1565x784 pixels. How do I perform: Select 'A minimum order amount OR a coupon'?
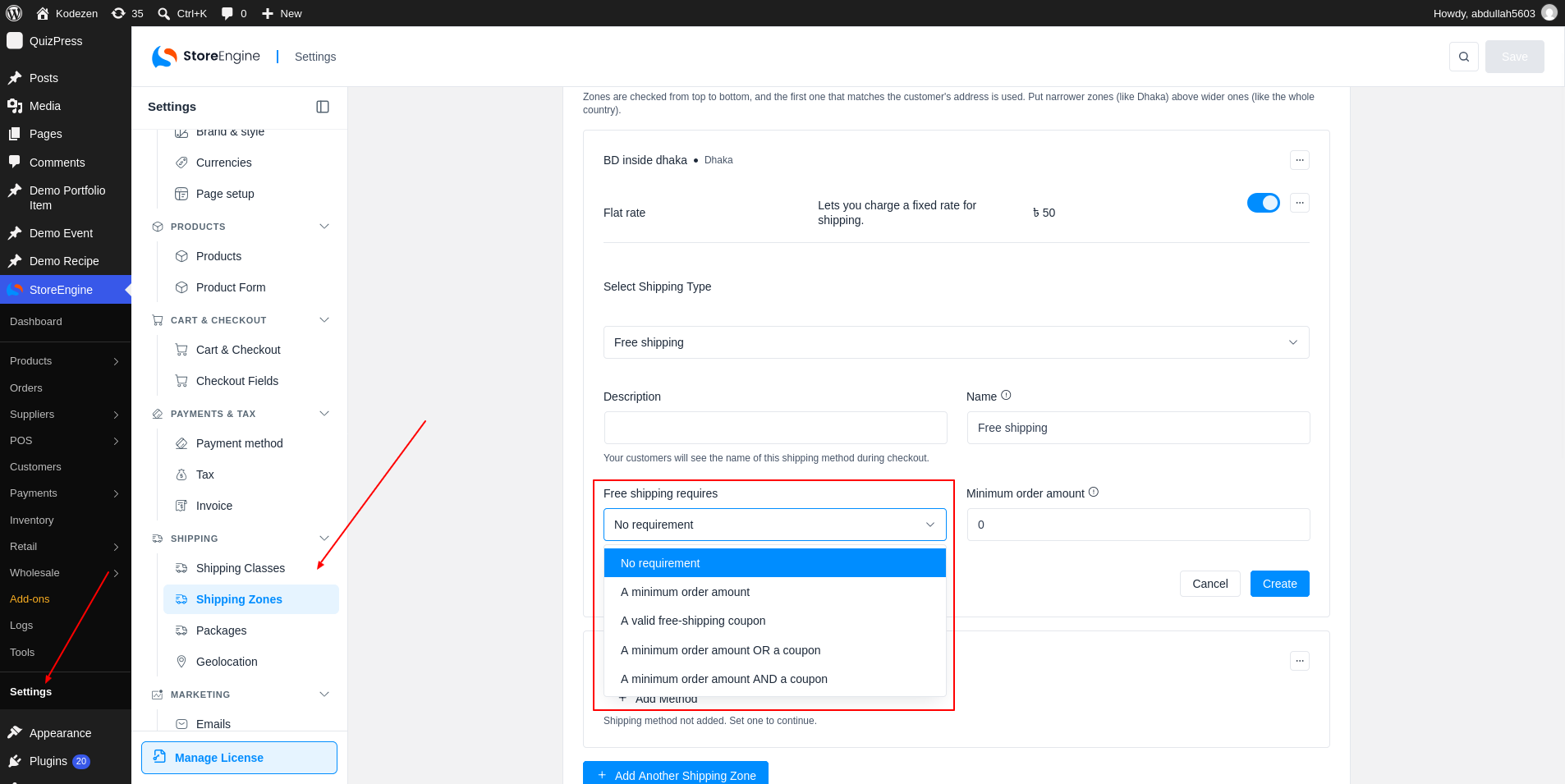coord(775,650)
